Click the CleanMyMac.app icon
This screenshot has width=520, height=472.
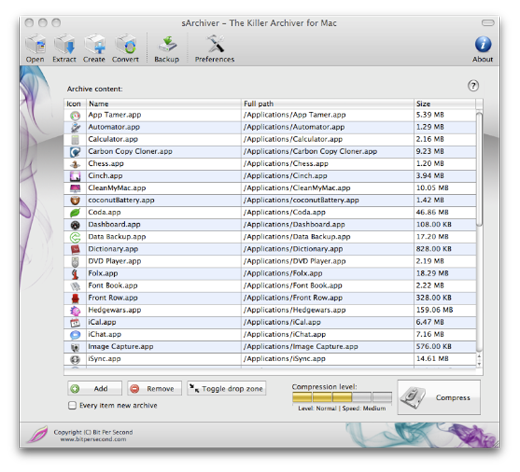tap(75, 188)
